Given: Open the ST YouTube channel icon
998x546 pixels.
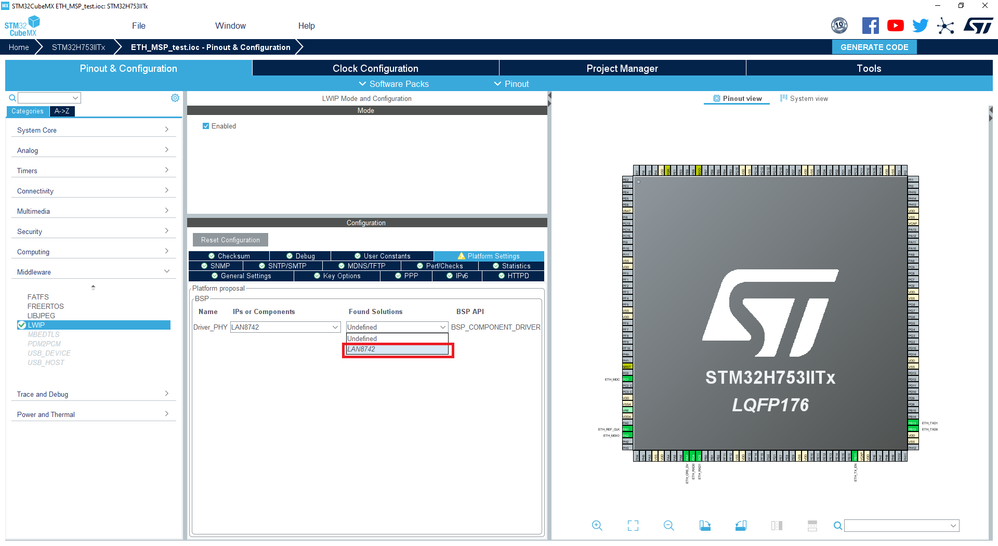Looking at the screenshot, I should tap(896, 25).
